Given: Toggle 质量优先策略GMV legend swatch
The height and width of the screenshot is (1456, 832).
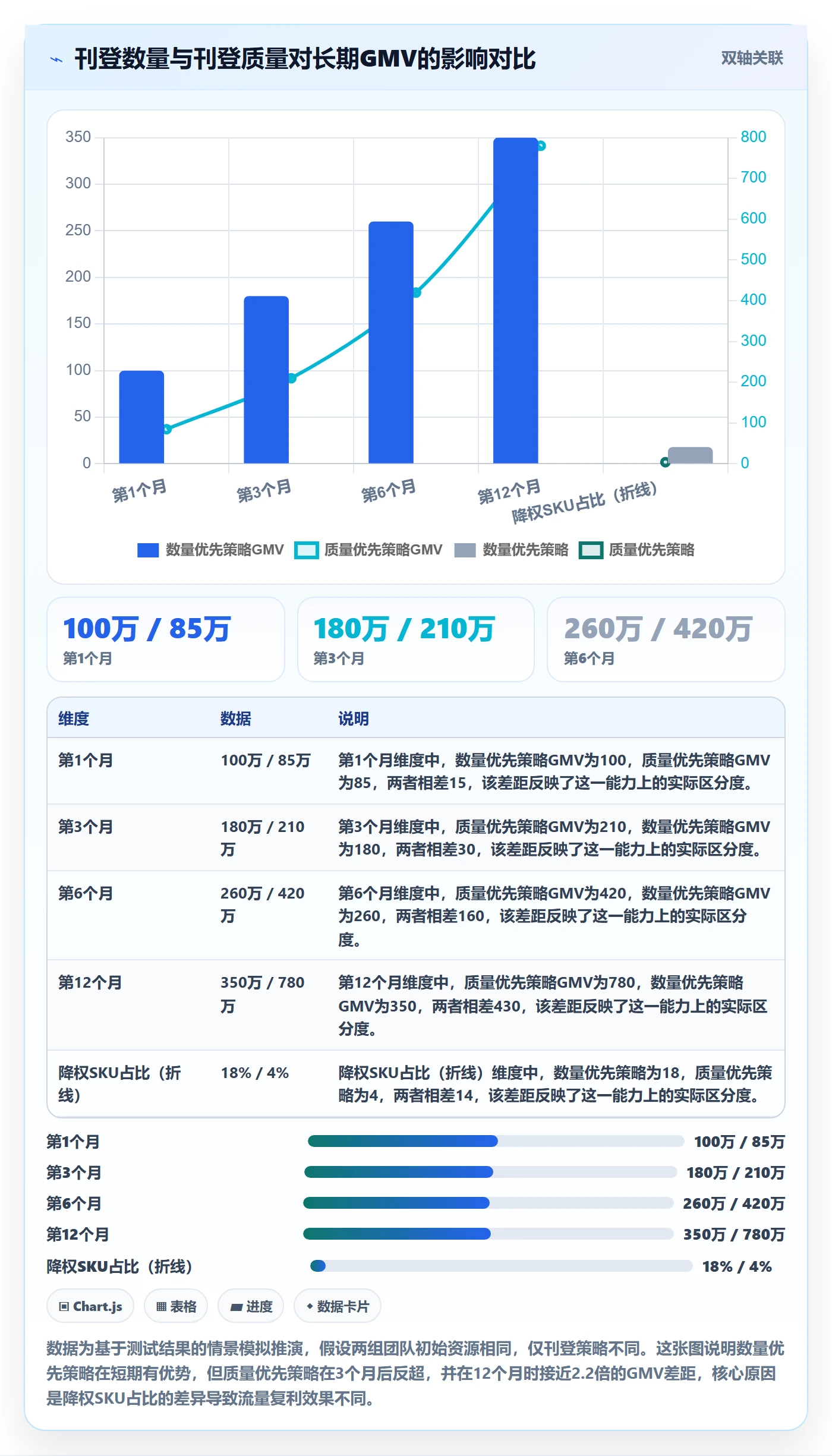Looking at the screenshot, I should tap(307, 550).
